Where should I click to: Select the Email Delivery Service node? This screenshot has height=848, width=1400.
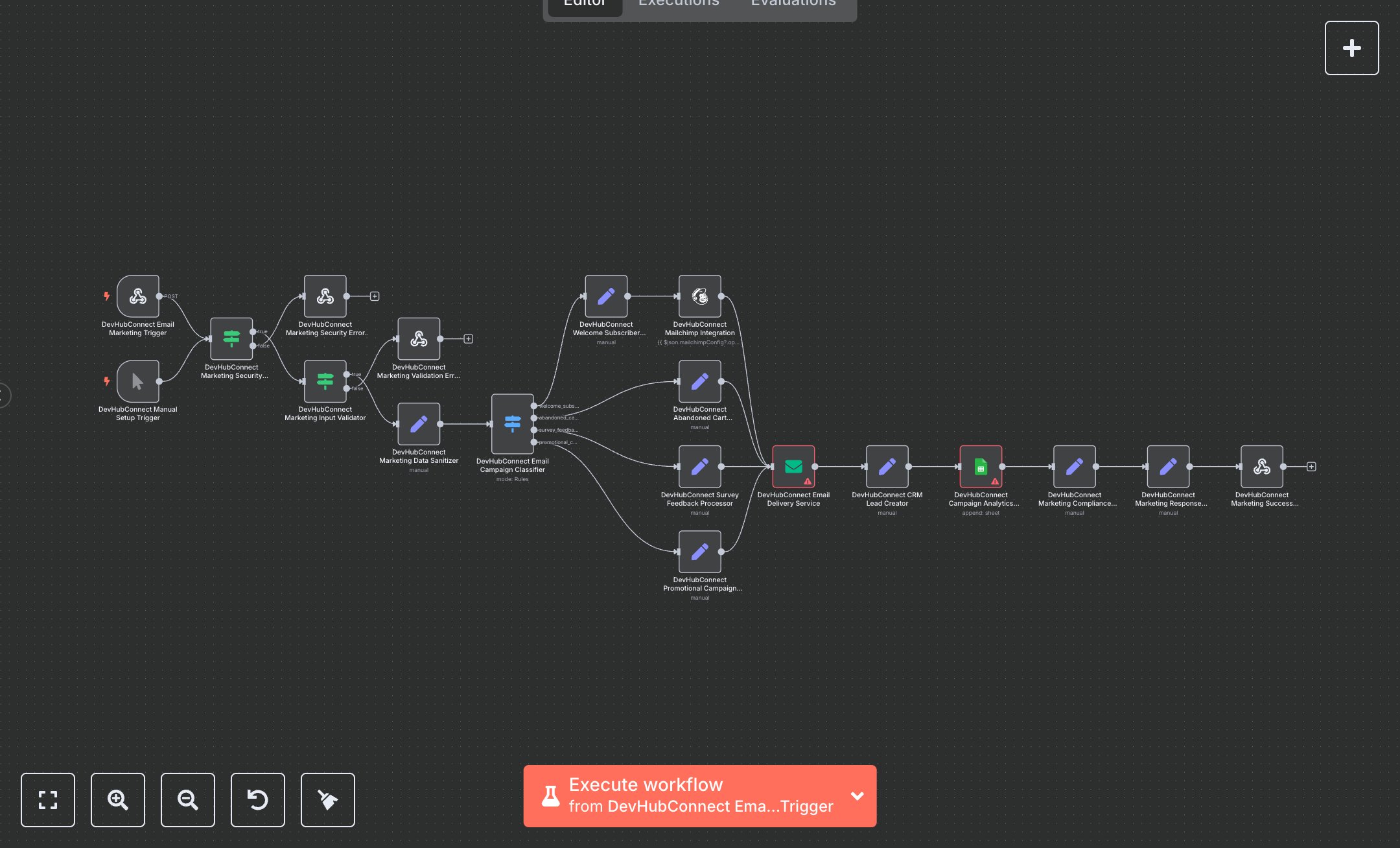(793, 466)
